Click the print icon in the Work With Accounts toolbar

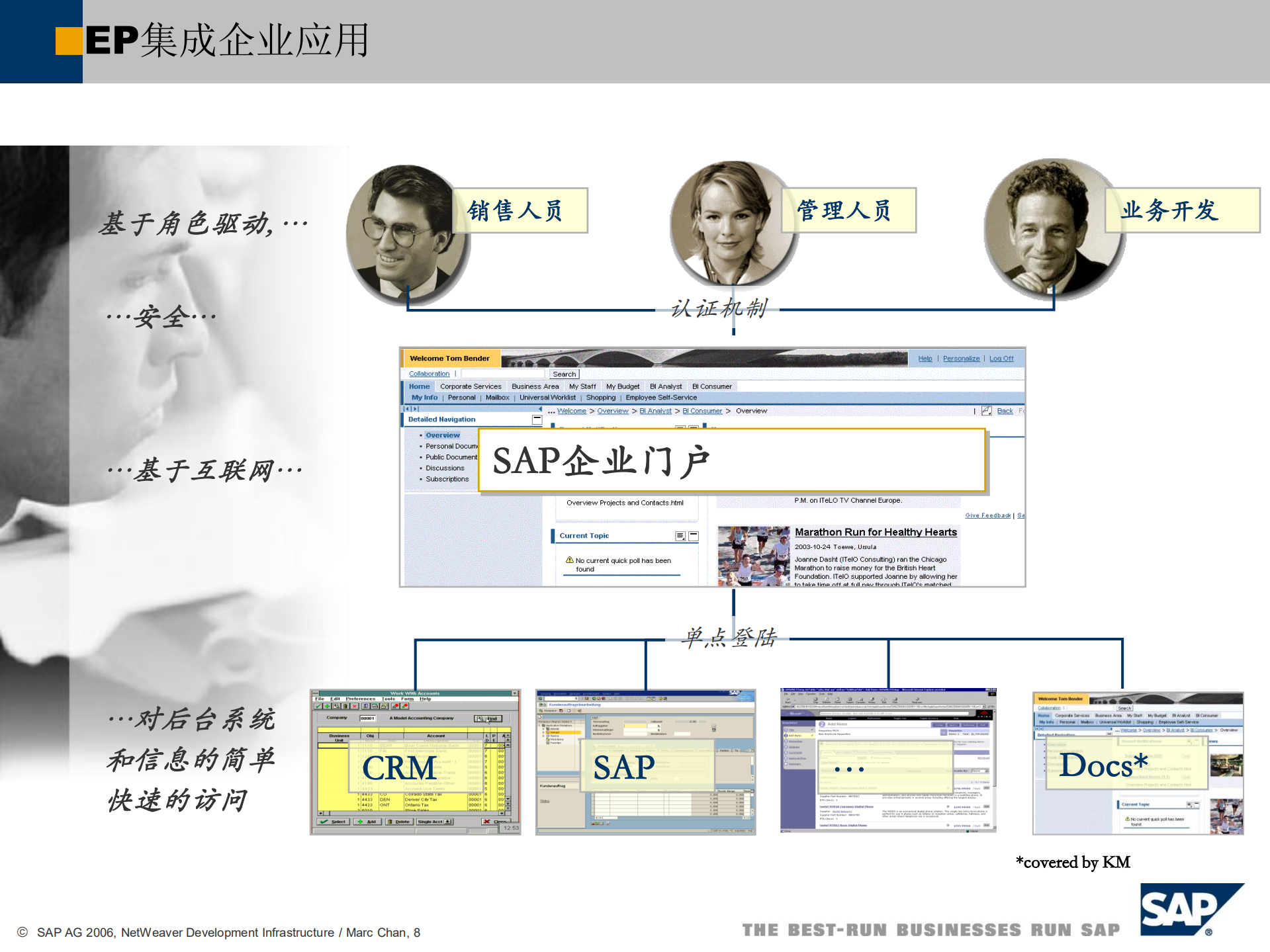[x=375, y=707]
